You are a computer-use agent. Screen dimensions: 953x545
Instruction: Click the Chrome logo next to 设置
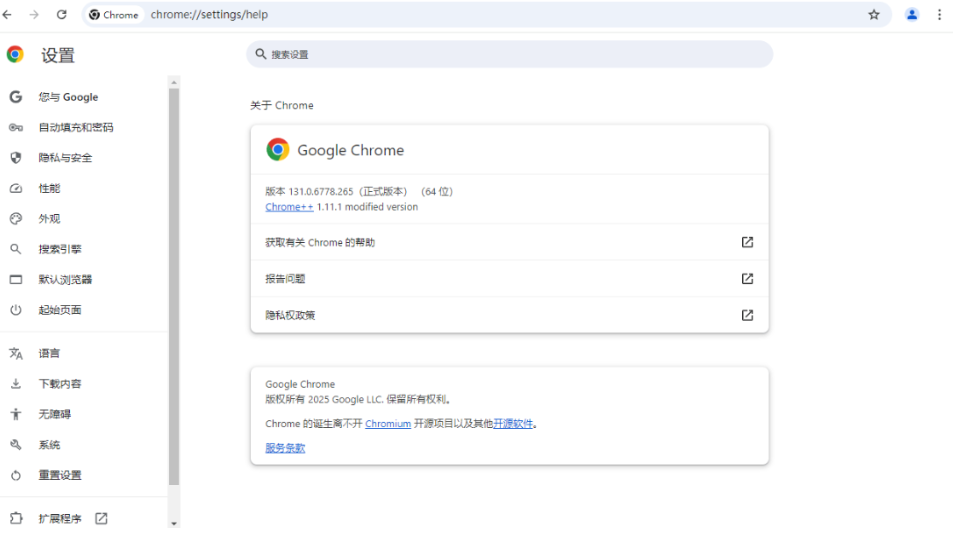[15, 55]
